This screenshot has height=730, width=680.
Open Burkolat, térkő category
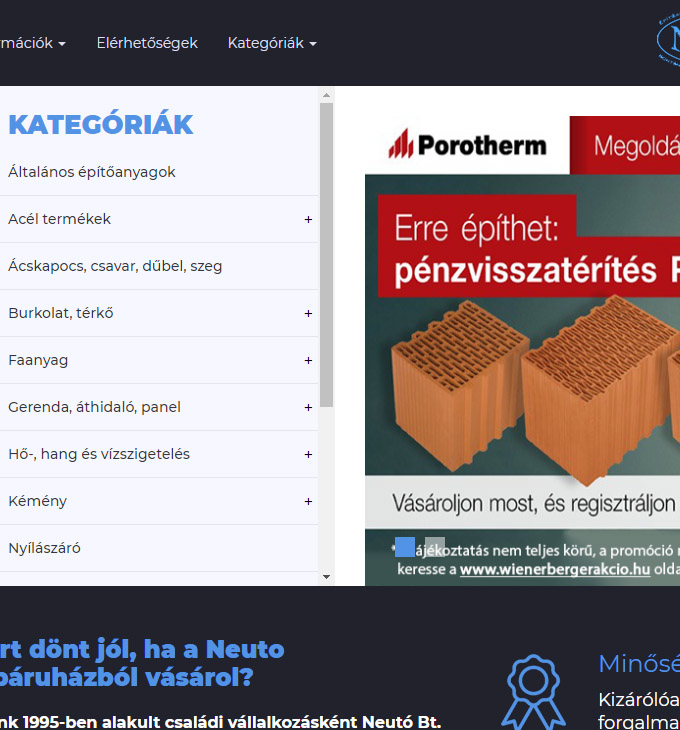pyautogui.click(x=61, y=313)
